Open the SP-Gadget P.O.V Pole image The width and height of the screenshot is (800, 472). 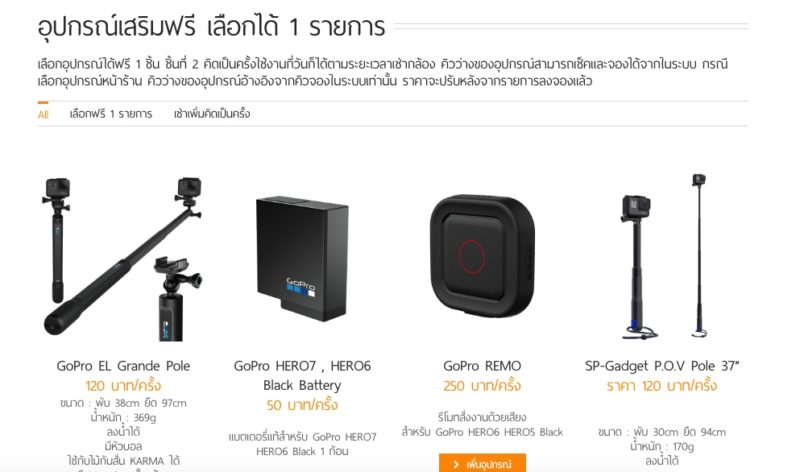pos(663,257)
